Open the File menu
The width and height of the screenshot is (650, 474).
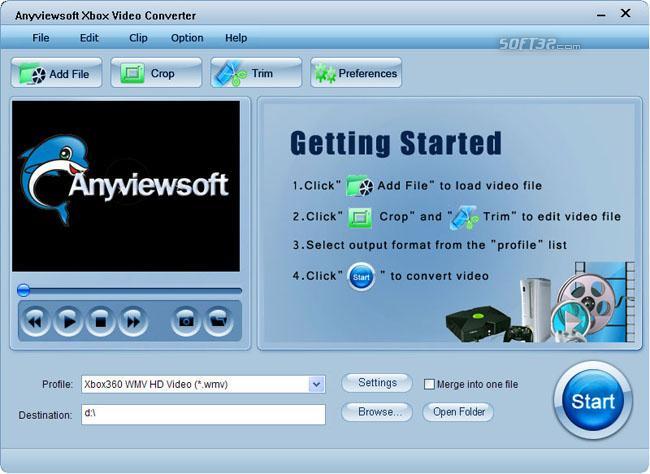click(41, 38)
